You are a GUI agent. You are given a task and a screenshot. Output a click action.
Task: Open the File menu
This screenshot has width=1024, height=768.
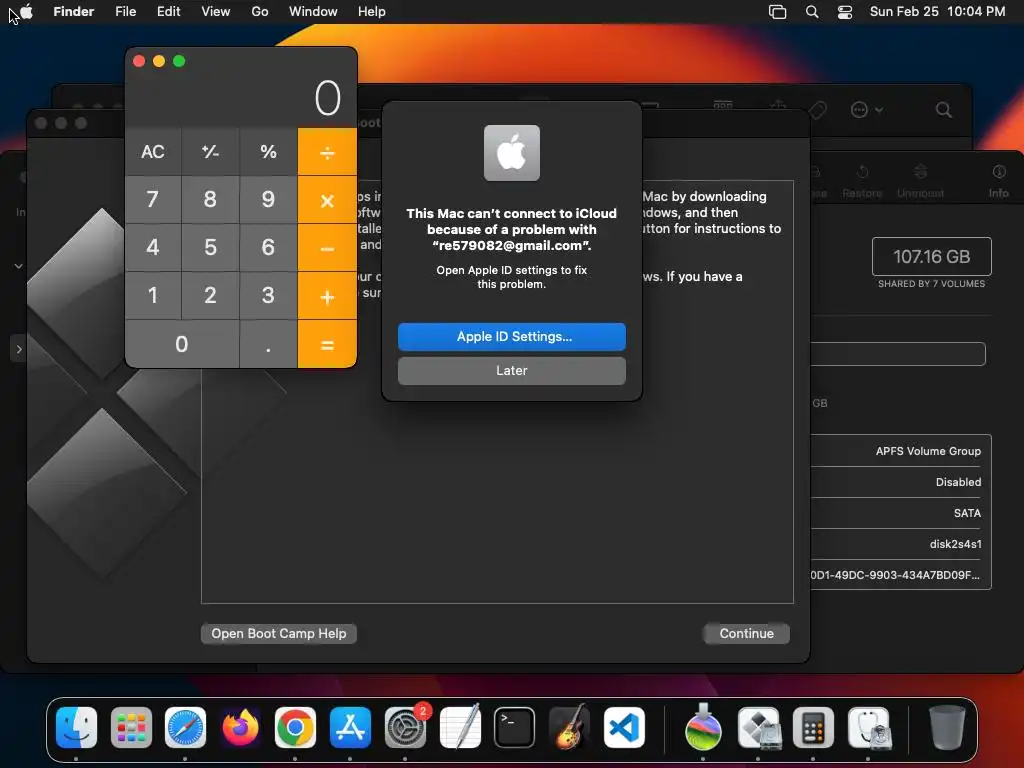[x=125, y=12]
